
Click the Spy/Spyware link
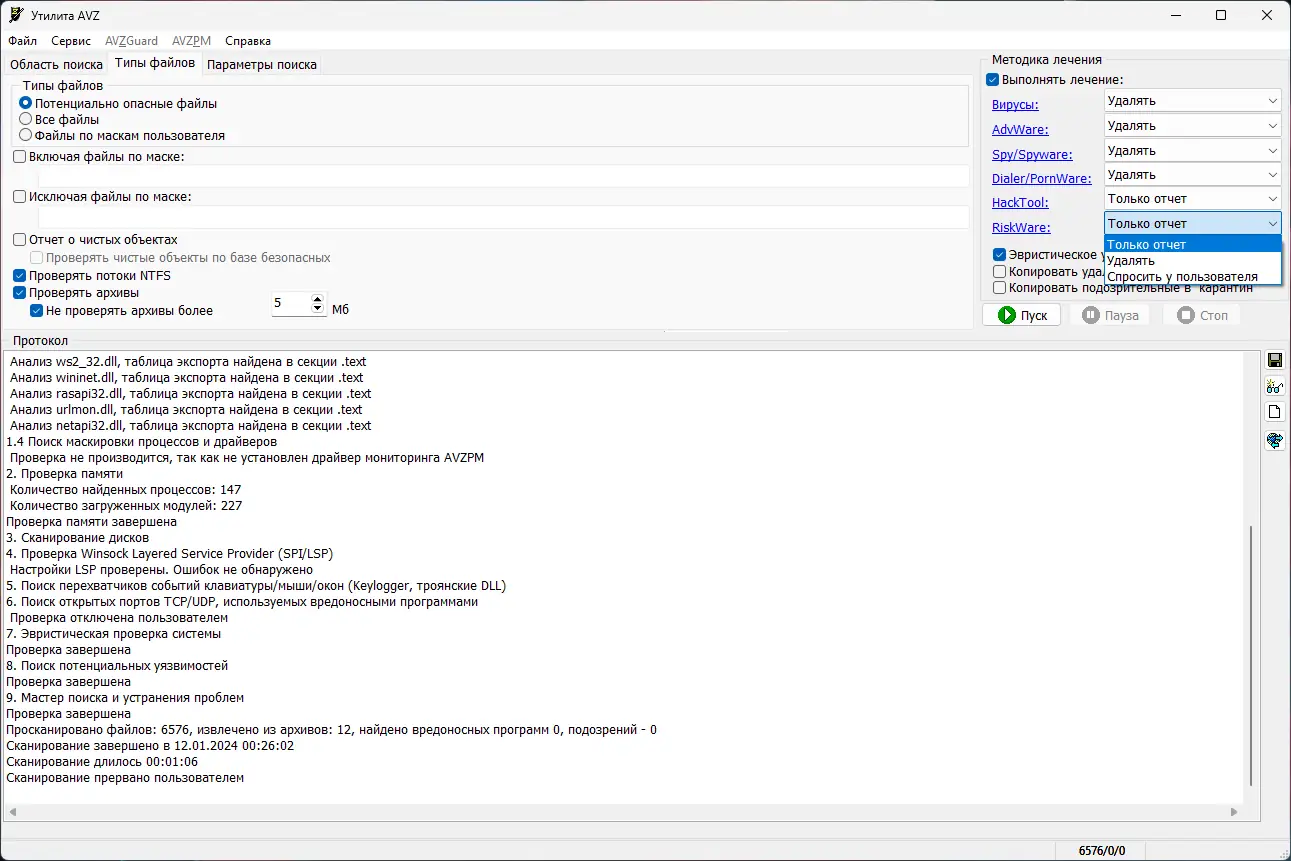pyautogui.click(x=1032, y=155)
